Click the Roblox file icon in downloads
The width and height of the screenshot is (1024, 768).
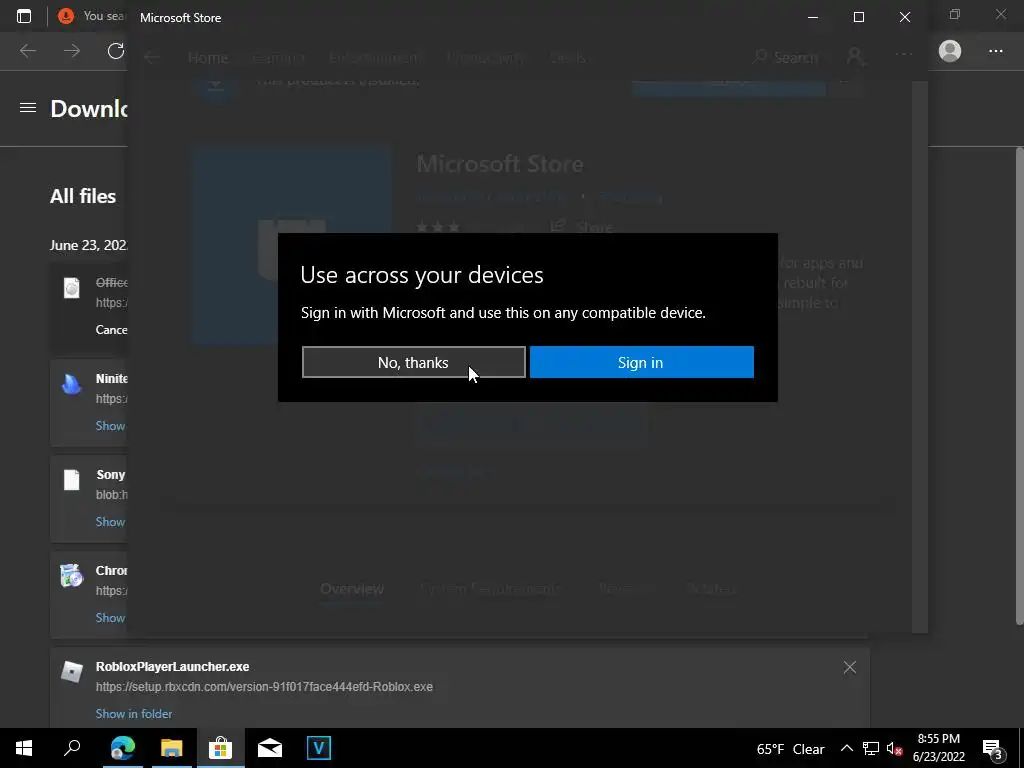coord(71,671)
